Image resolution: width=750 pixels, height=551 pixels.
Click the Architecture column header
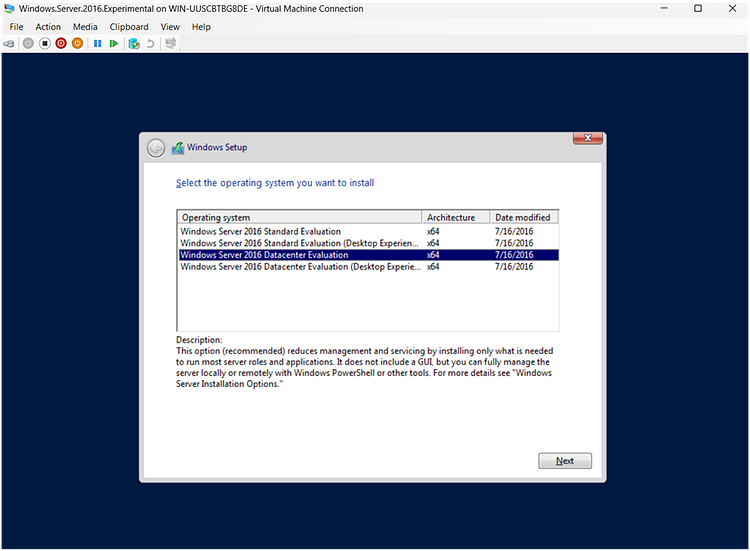[456, 217]
